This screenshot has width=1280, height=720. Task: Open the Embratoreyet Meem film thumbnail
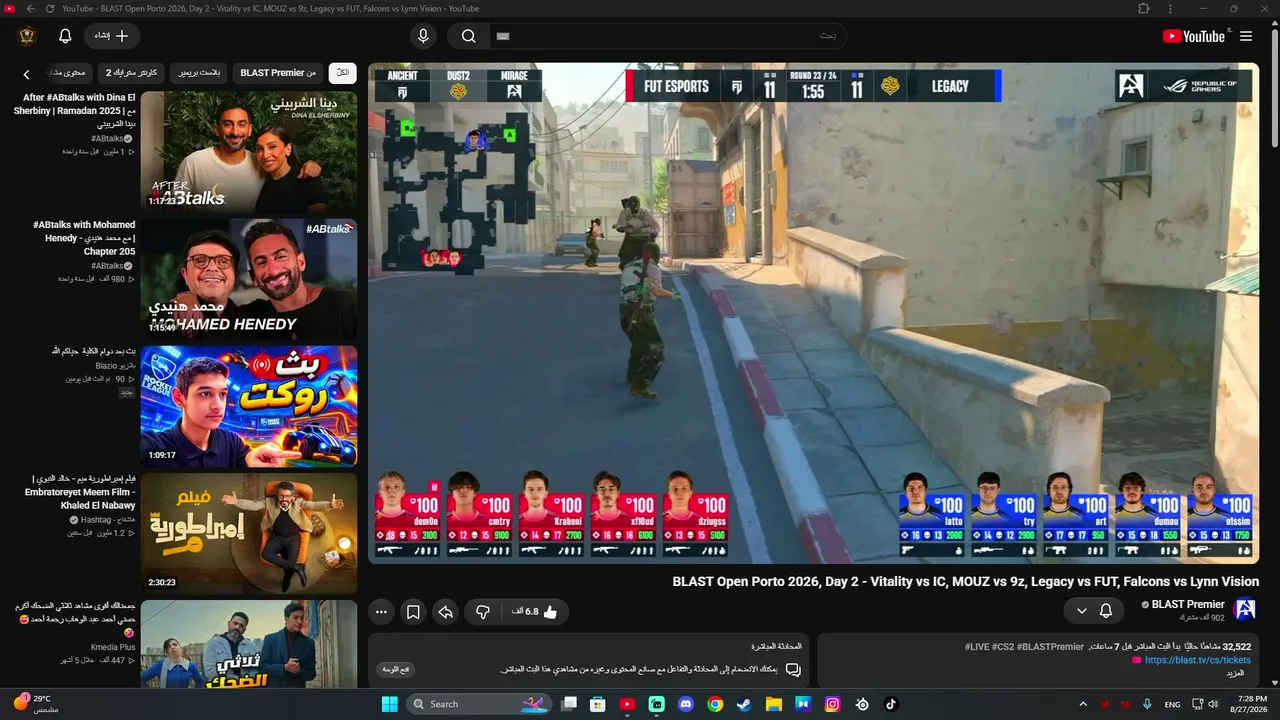[249, 533]
